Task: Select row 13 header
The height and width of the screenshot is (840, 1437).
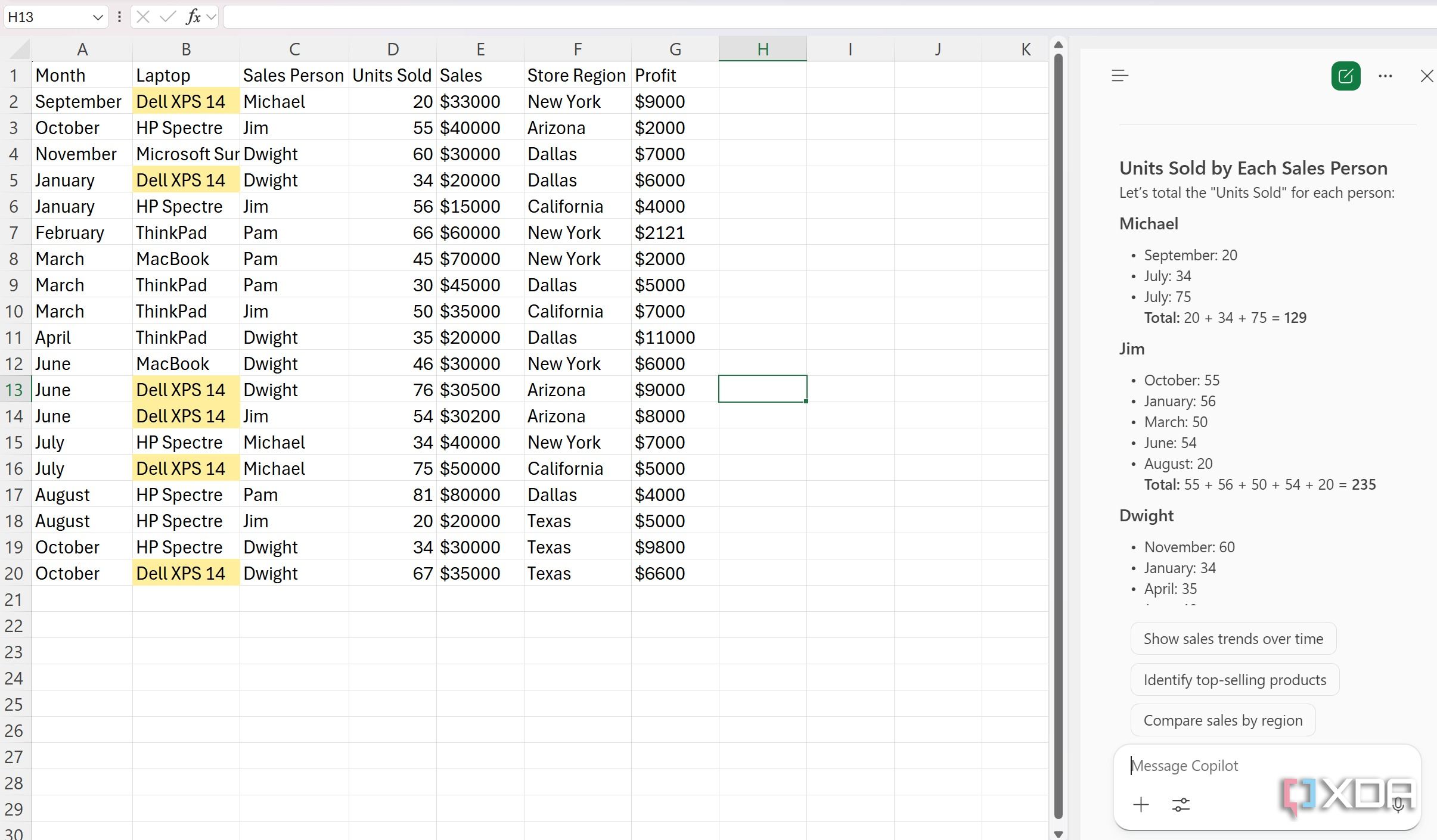Action: pos(14,390)
